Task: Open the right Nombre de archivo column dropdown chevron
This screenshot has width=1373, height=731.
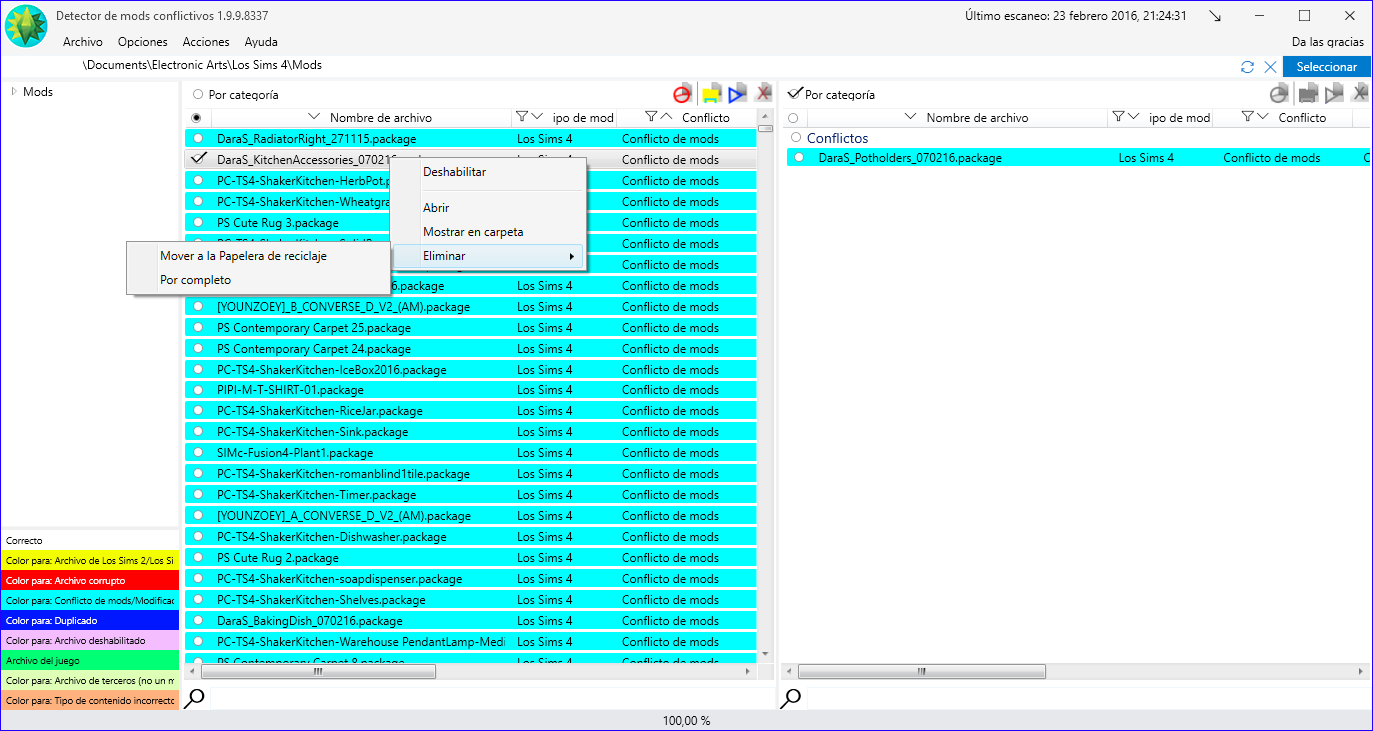Action: click(x=911, y=117)
